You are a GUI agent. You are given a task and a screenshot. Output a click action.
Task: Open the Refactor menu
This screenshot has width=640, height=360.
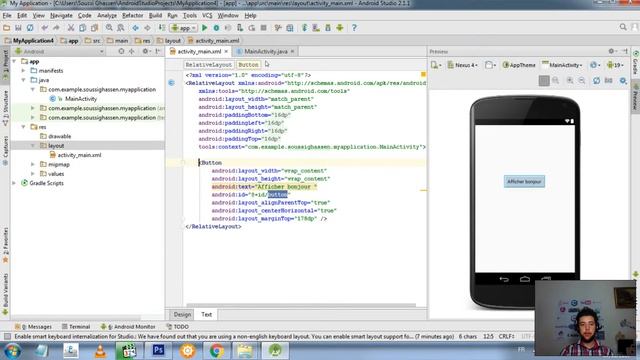(x=133, y=16)
